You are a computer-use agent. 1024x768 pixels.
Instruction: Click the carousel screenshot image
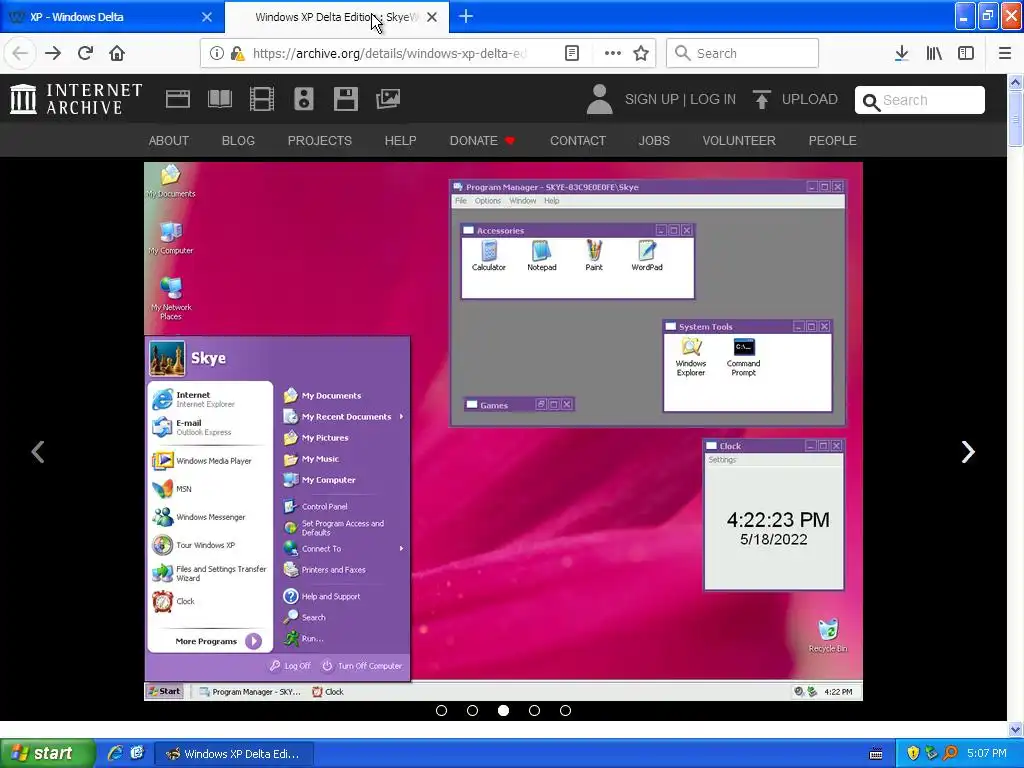(504, 431)
